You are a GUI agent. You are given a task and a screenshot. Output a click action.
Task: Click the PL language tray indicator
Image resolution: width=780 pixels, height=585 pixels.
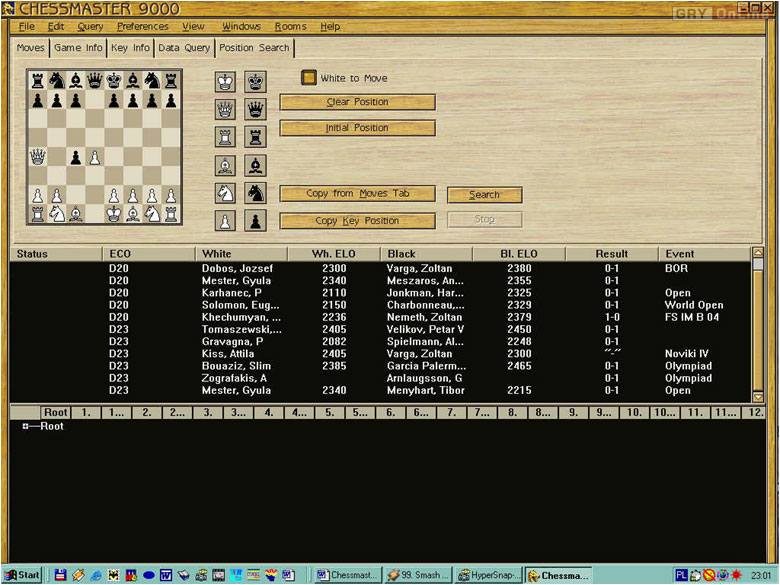pos(682,576)
